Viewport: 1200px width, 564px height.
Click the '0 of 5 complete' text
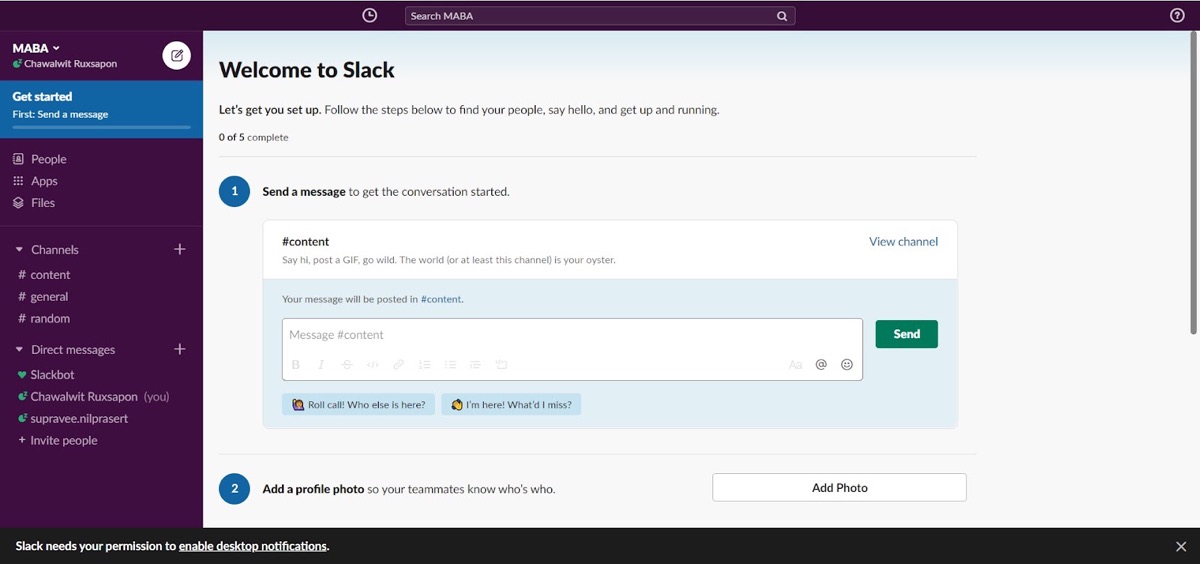click(253, 137)
